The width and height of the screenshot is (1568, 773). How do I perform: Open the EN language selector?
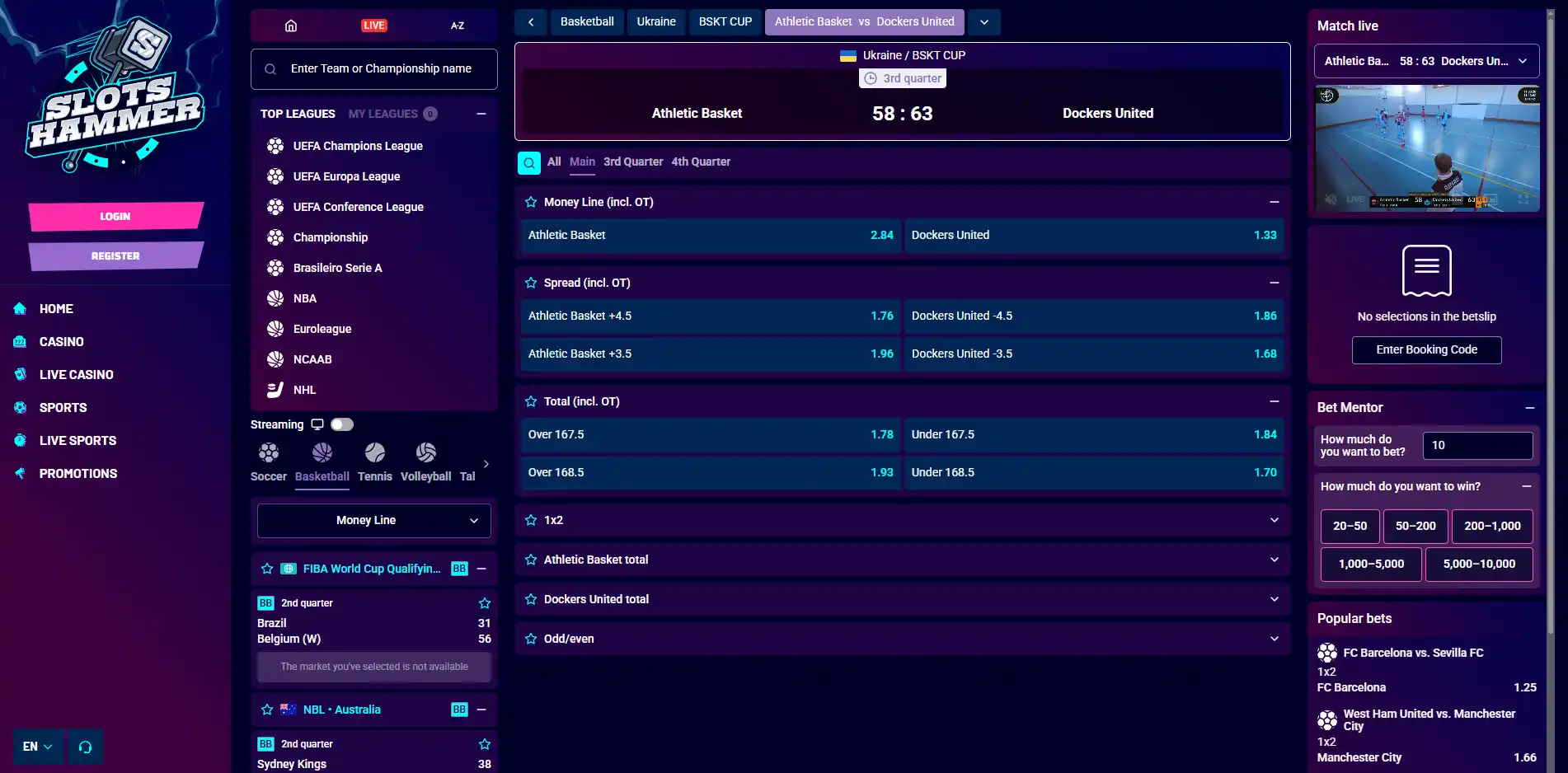pos(38,747)
